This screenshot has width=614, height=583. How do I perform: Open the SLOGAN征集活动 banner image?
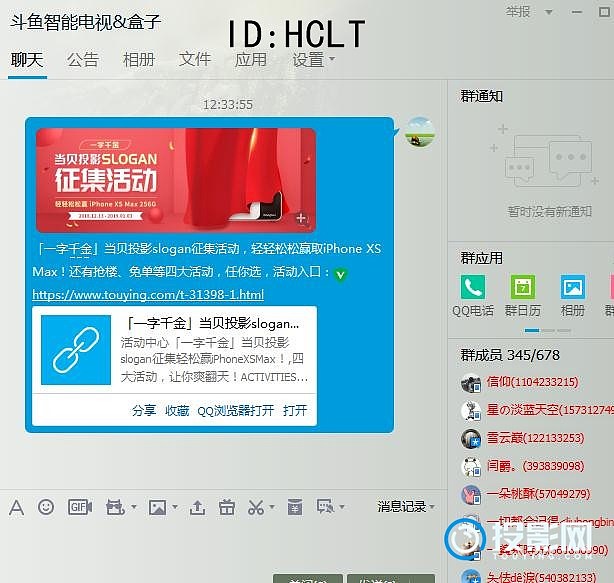(175, 180)
